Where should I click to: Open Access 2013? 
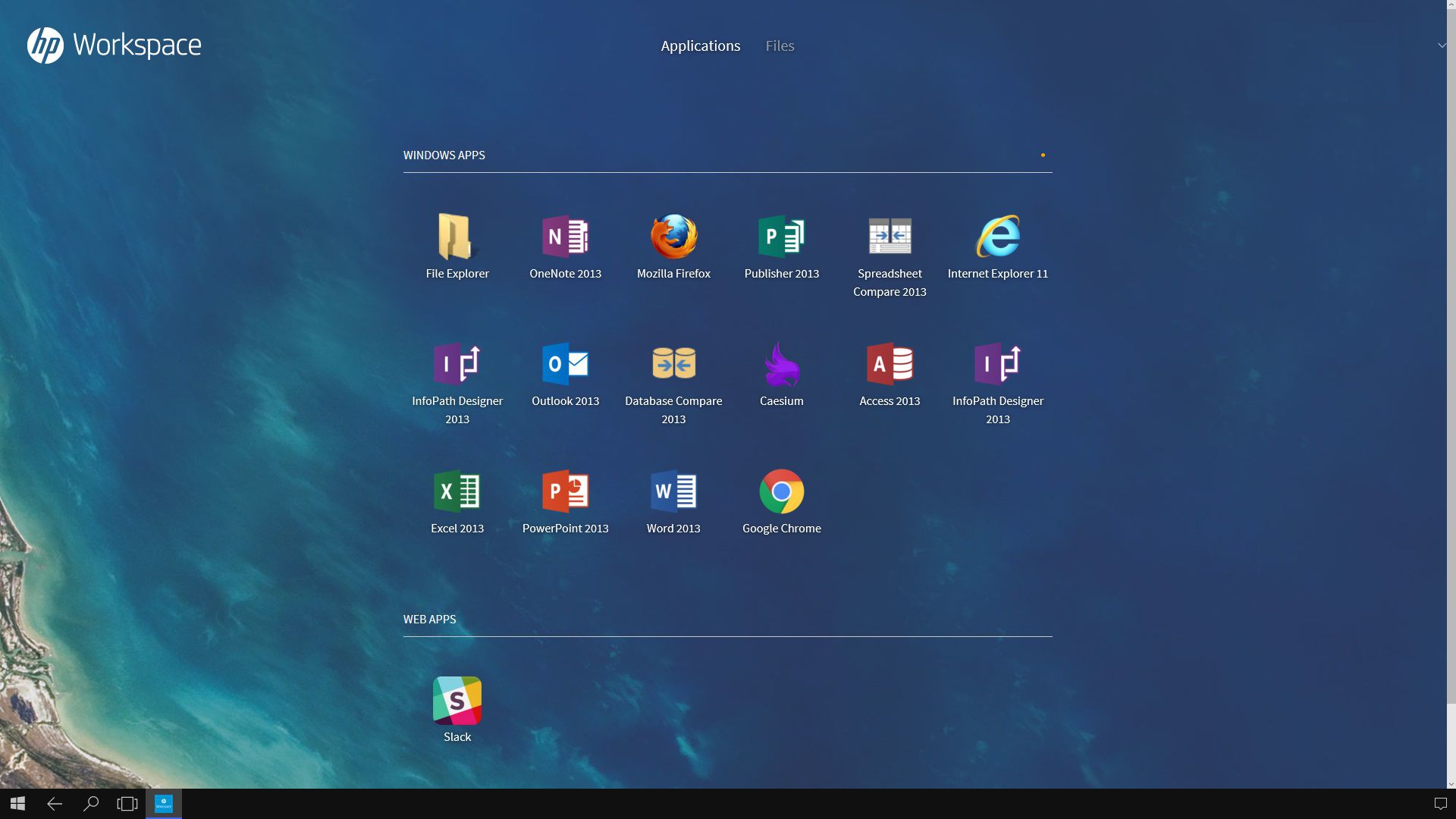(x=890, y=374)
